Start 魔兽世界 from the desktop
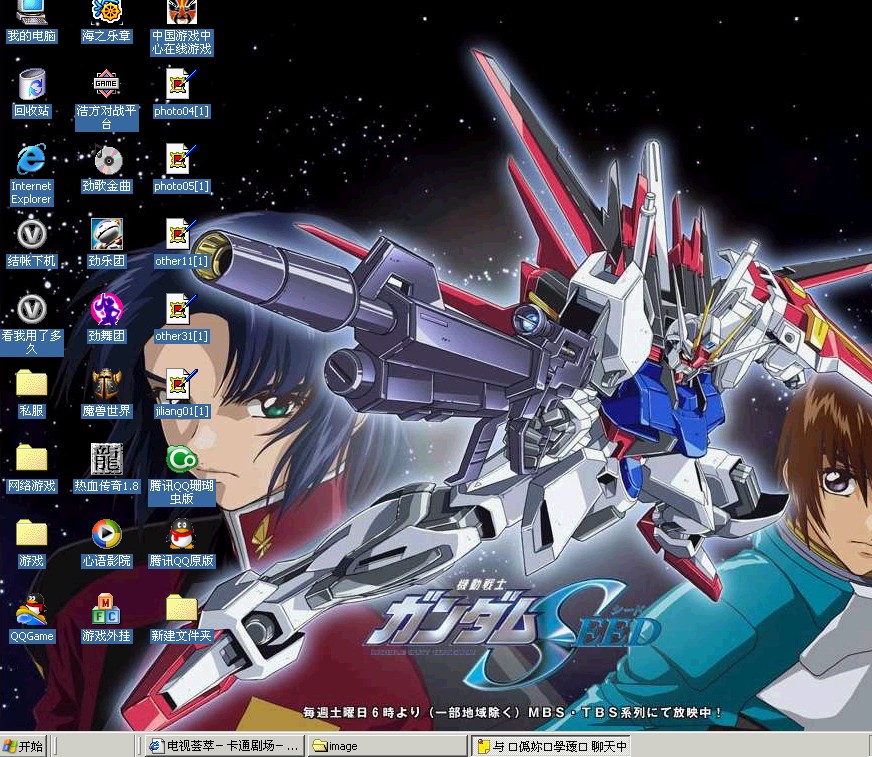This screenshot has width=872, height=757. click(106, 385)
